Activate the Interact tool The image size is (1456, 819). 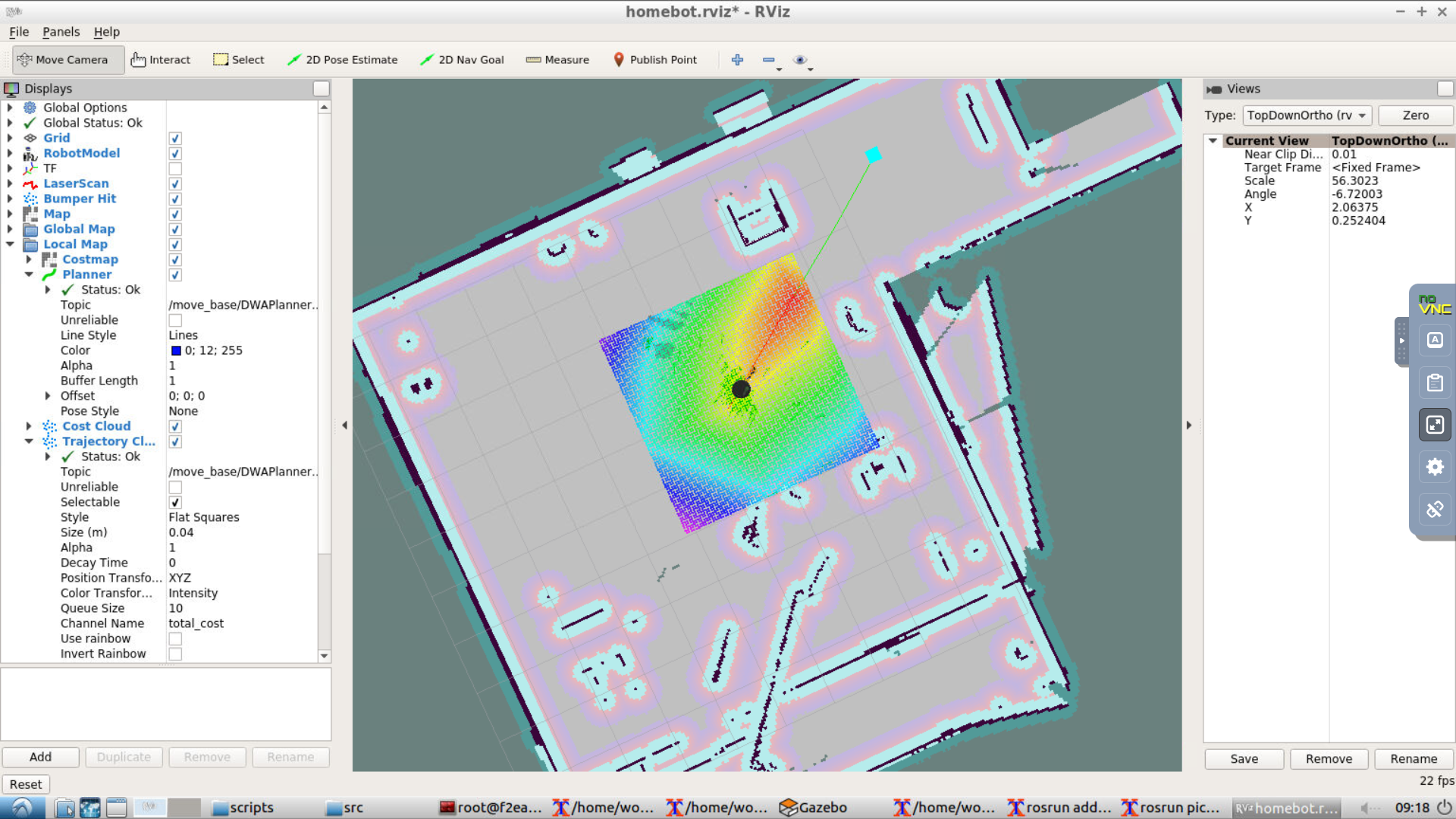coord(160,60)
